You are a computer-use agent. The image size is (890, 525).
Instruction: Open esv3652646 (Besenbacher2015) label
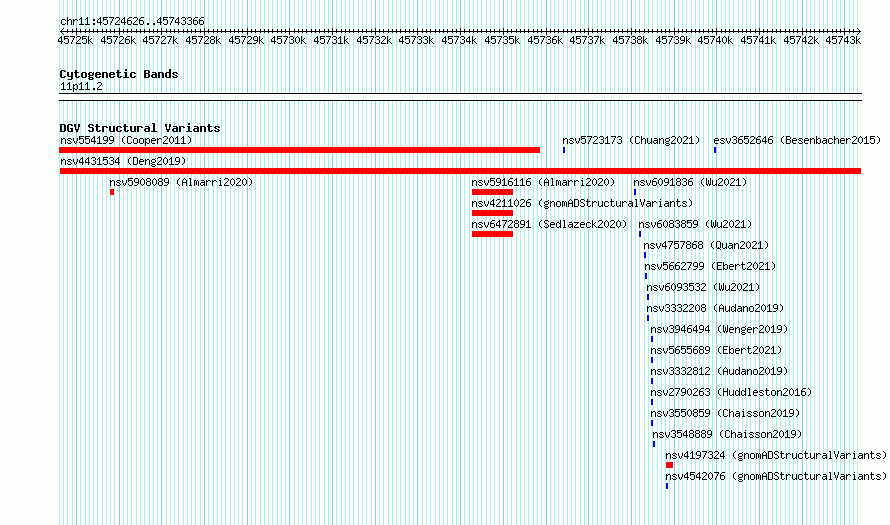[x=797, y=140]
